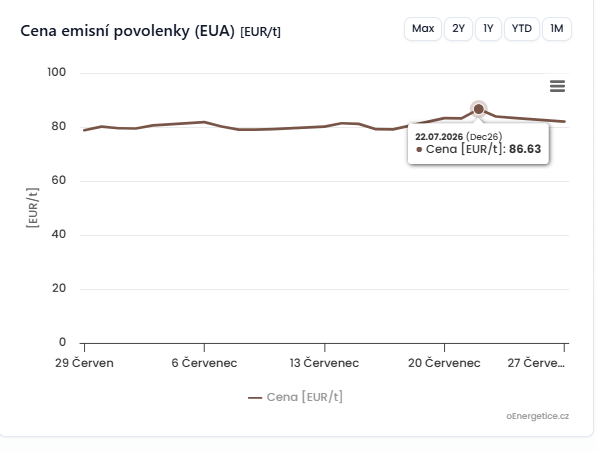Image resolution: width=597 pixels, height=451 pixels.
Task: Click the truncated 27 Červe... axis label
Action: [536, 363]
